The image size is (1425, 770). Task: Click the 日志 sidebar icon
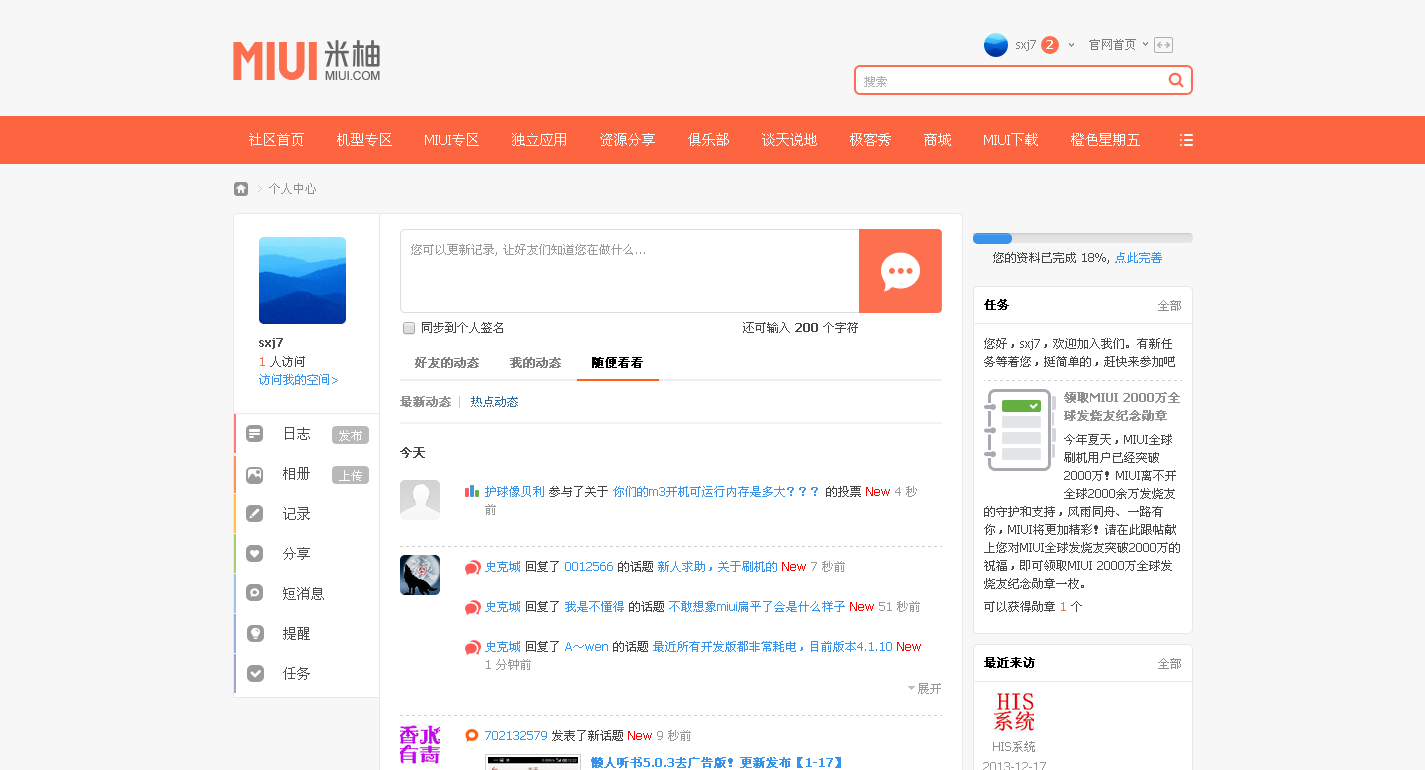tap(255, 434)
